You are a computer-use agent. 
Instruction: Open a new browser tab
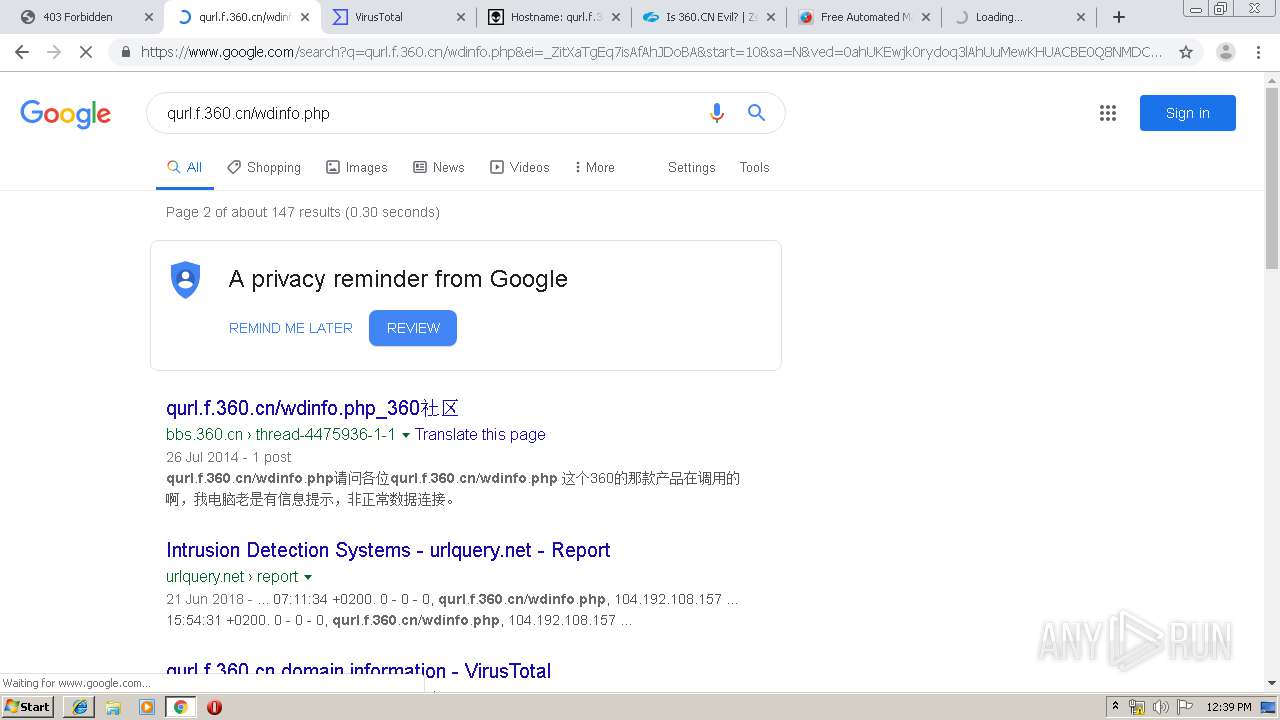1119,17
